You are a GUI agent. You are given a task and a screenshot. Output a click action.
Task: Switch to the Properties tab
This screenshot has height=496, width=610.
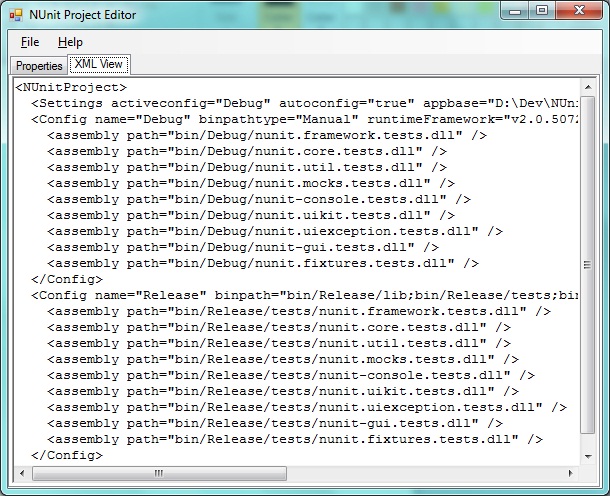click(x=39, y=66)
